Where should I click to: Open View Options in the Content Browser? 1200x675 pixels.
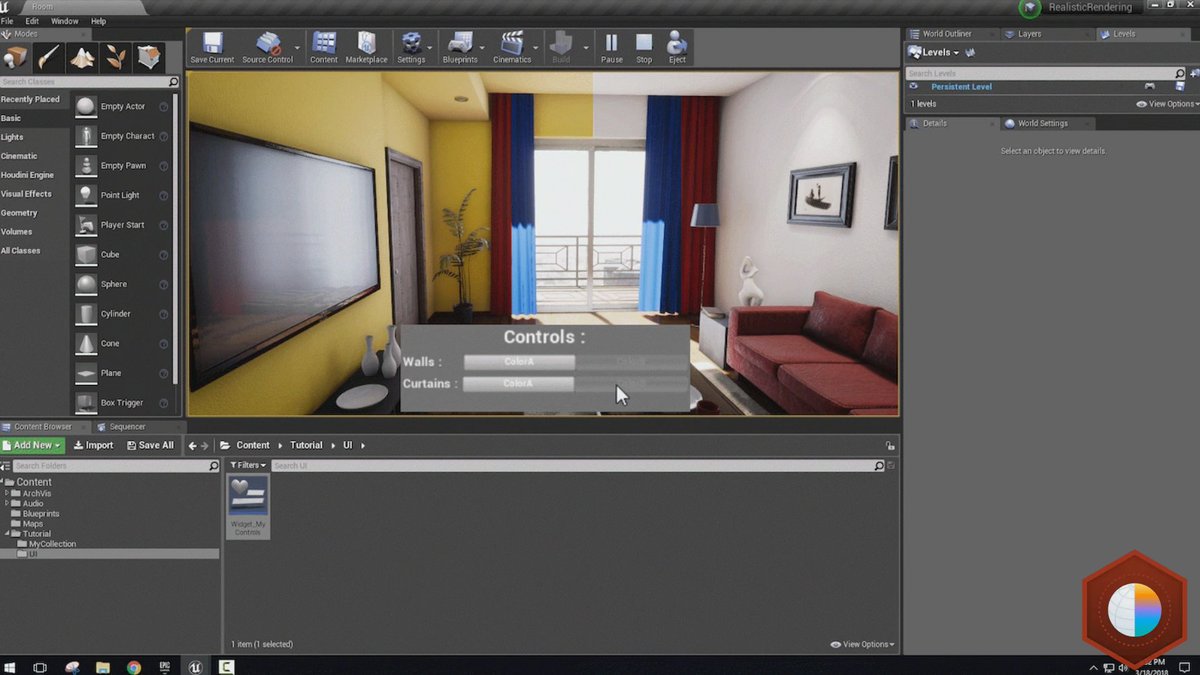coord(862,644)
